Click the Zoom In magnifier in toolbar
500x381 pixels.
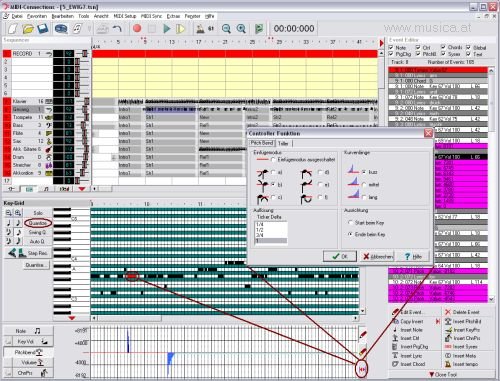[x=241, y=29]
